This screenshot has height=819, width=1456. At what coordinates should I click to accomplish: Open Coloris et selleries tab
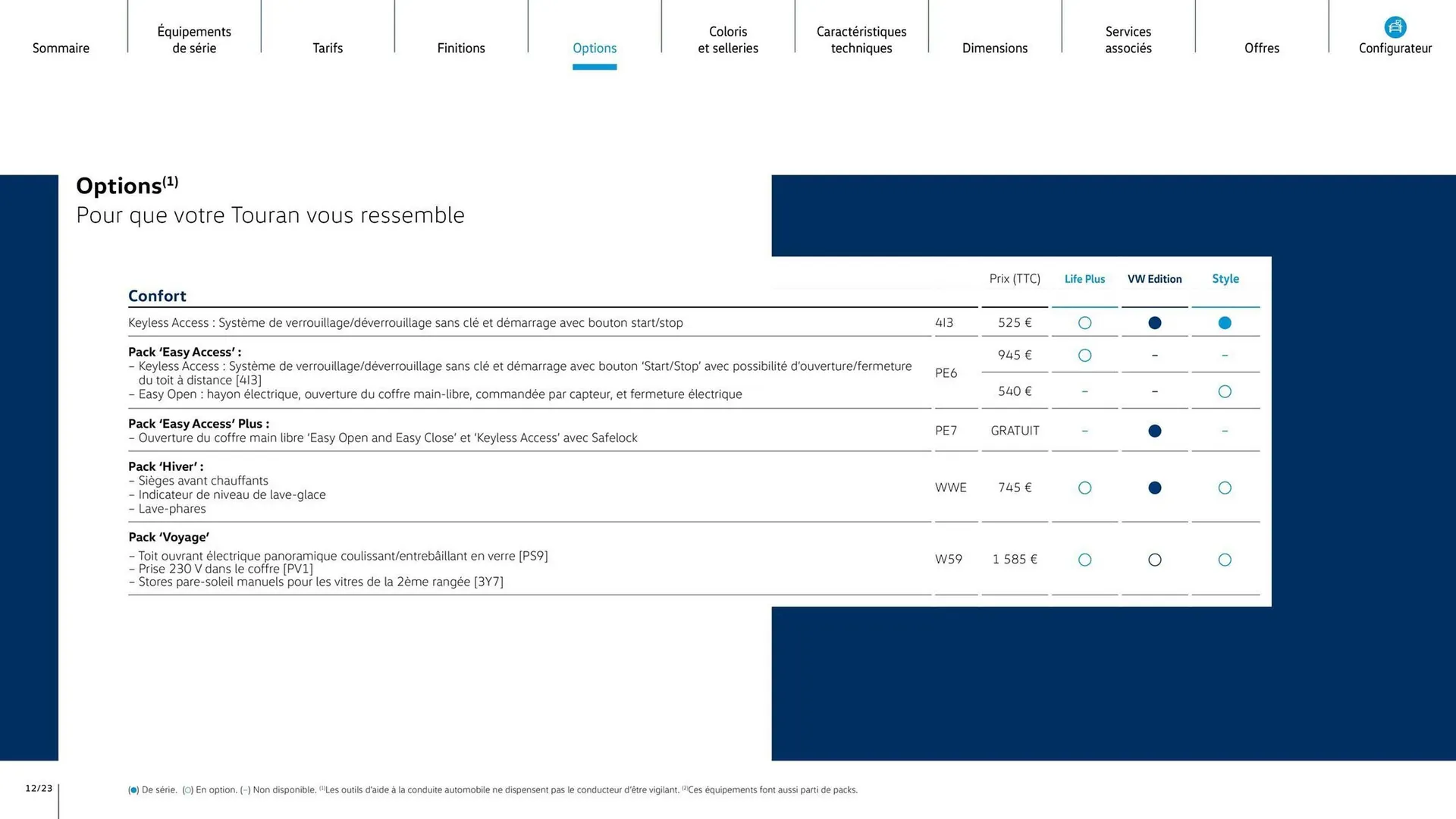tap(728, 39)
